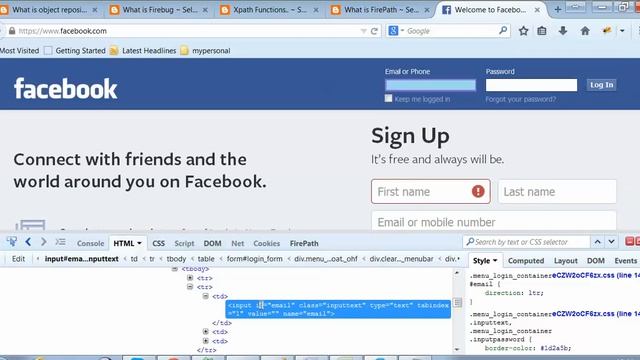Close the 'What is Firebug' tab
The image size is (640, 360).
coord(205,10)
